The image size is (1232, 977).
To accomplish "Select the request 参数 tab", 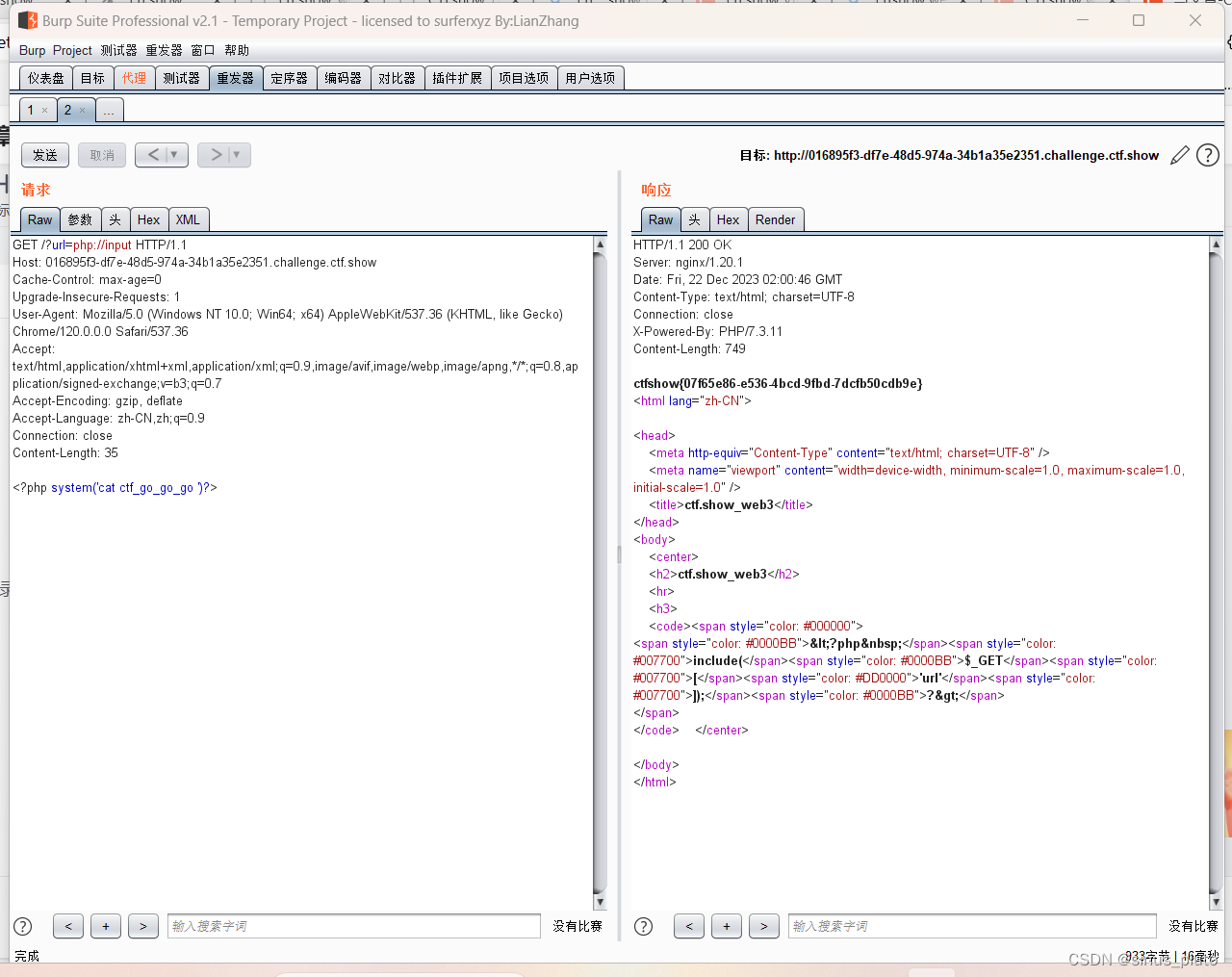I will point(81,219).
